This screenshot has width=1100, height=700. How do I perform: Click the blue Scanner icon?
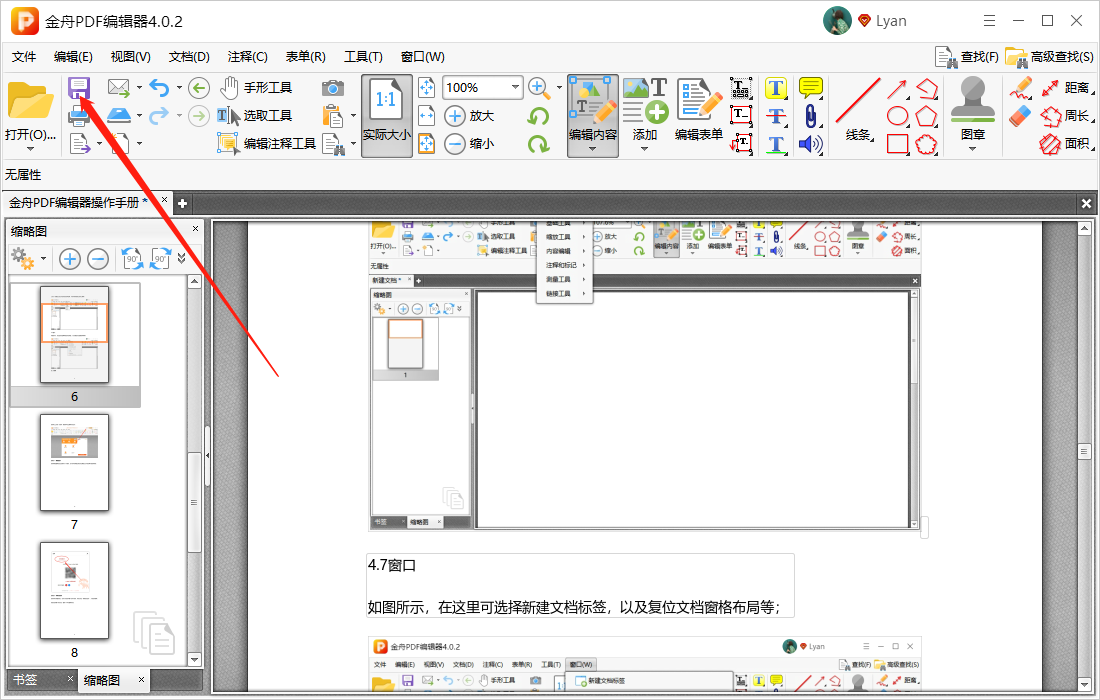click(119, 115)
